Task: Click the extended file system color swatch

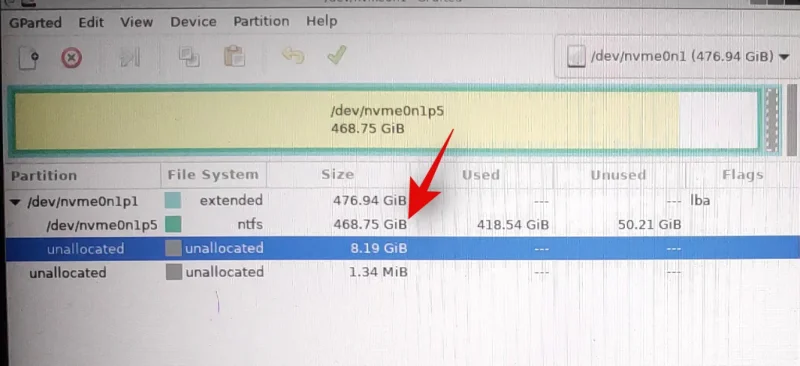Action: pyautogui.click(x=173, y=201)
